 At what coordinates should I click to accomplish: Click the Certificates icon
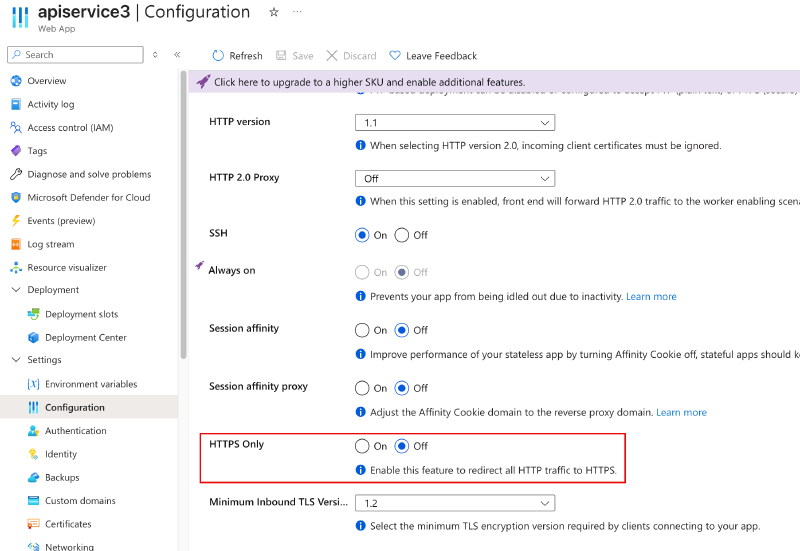pyautogui.click(x=34, y=524)
